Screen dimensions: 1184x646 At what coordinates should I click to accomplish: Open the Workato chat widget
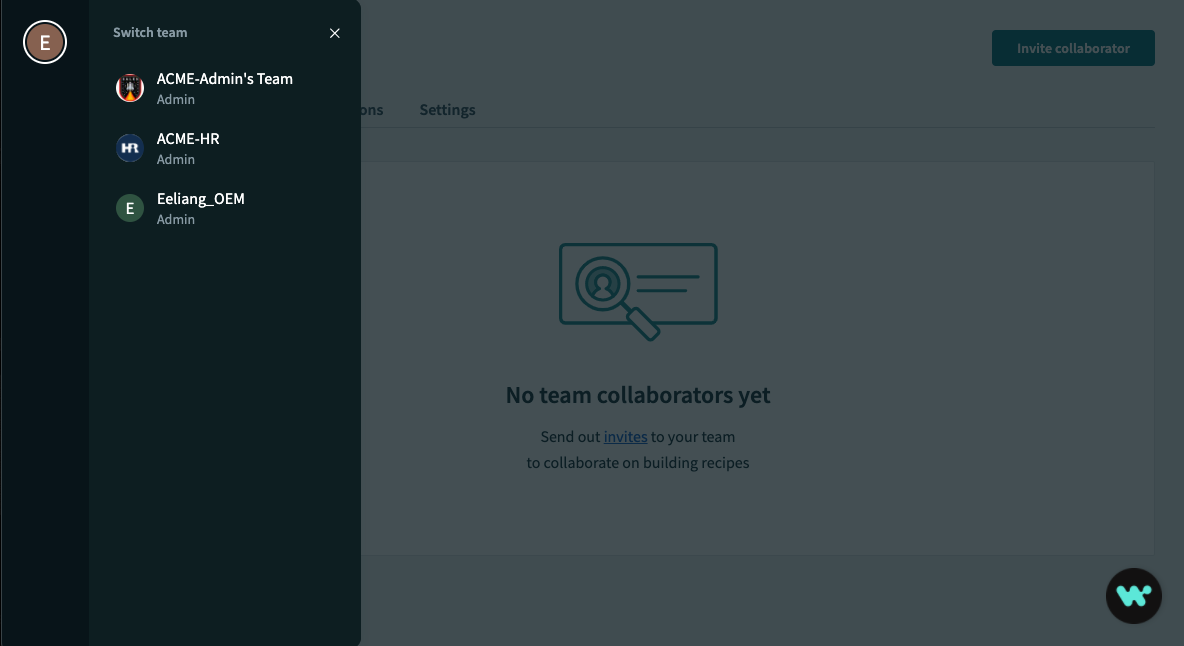pyautogui.click(x=1133, y=595)
